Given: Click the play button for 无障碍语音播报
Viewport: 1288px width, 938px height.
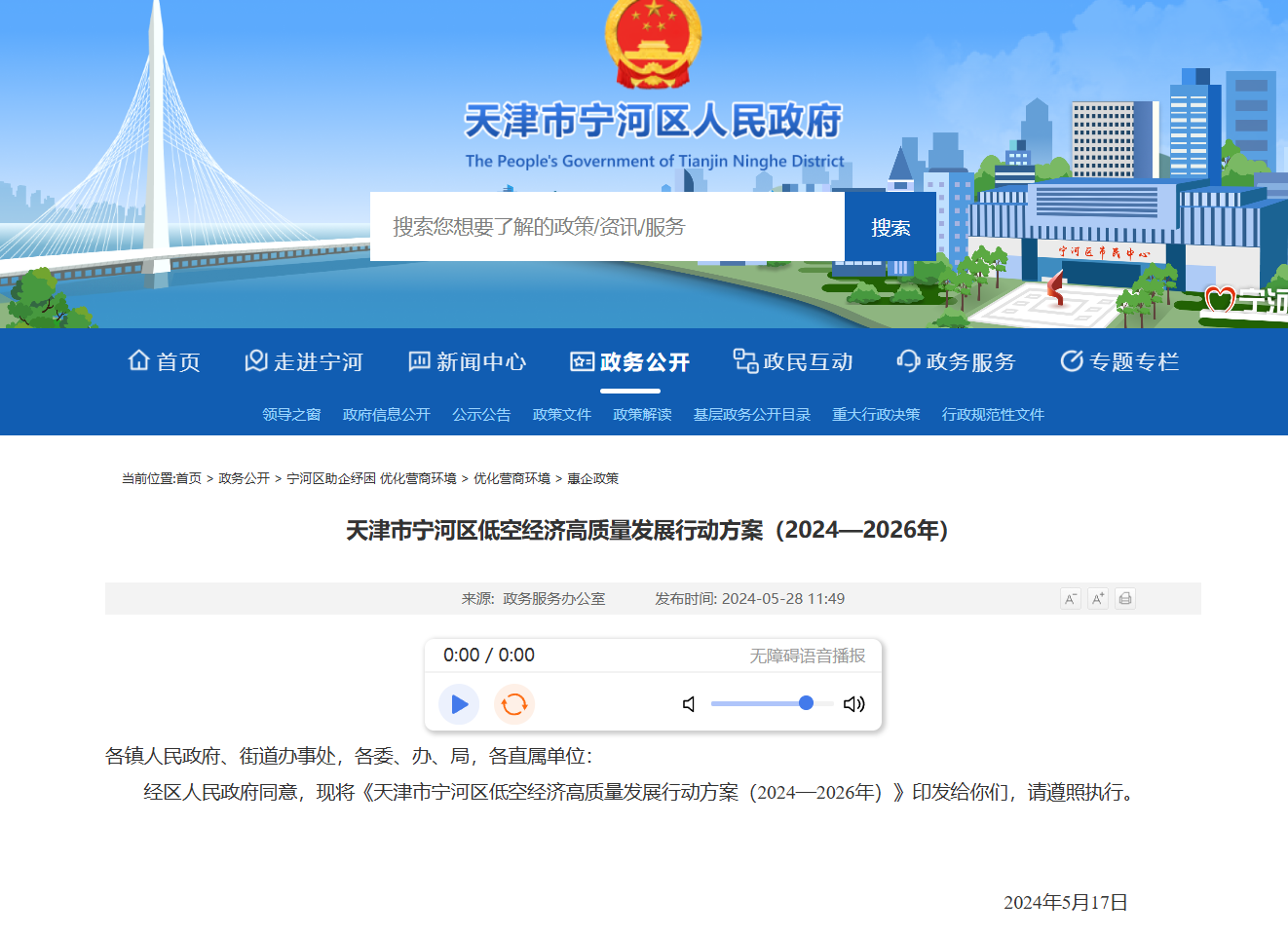Looking at the screenshot, I should (x=458, y=703).
